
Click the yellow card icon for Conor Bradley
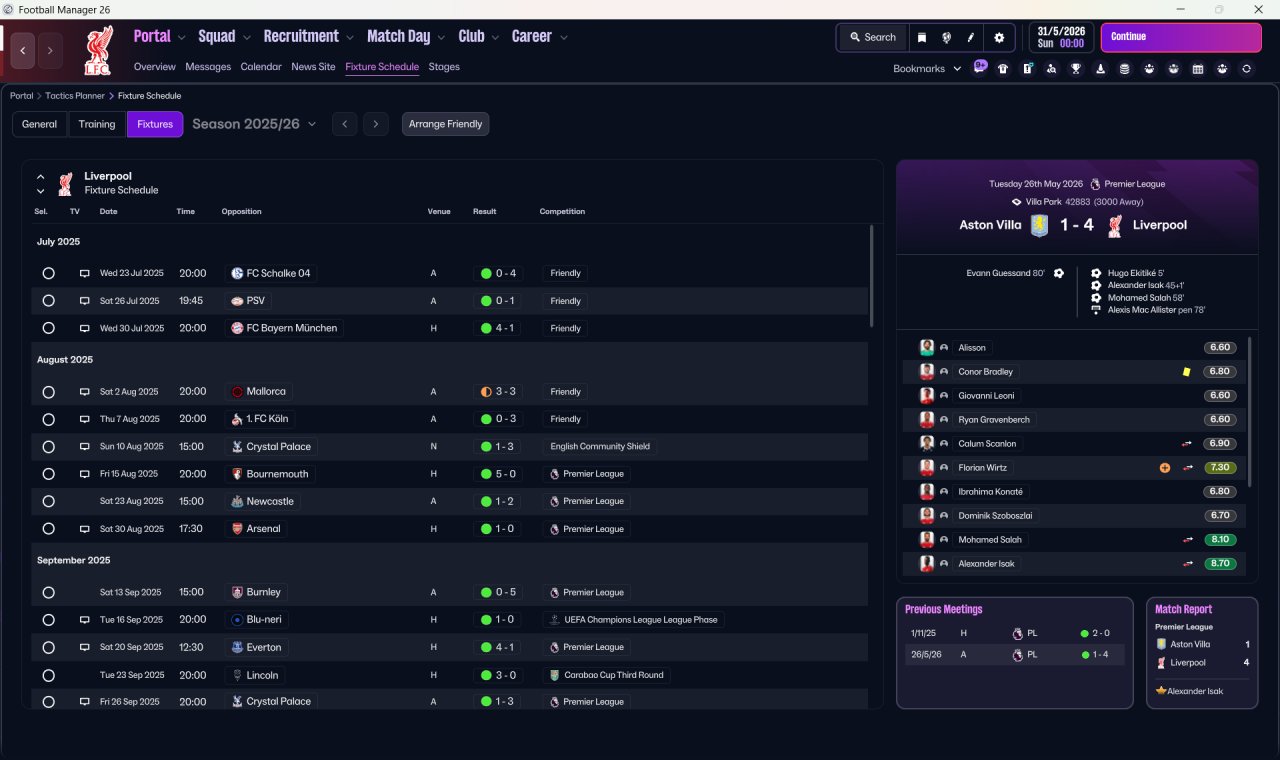click(1186, 372)
